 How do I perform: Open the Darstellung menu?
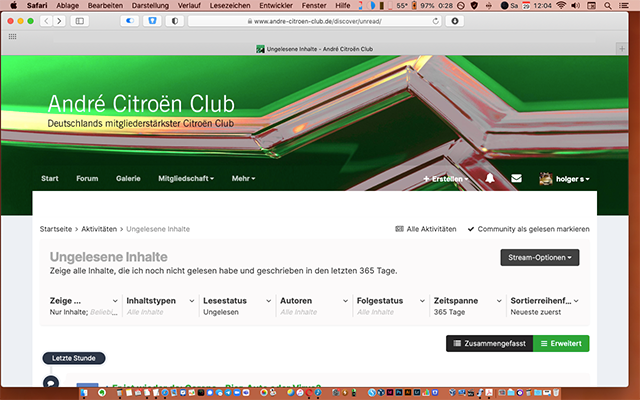[150, 5]
